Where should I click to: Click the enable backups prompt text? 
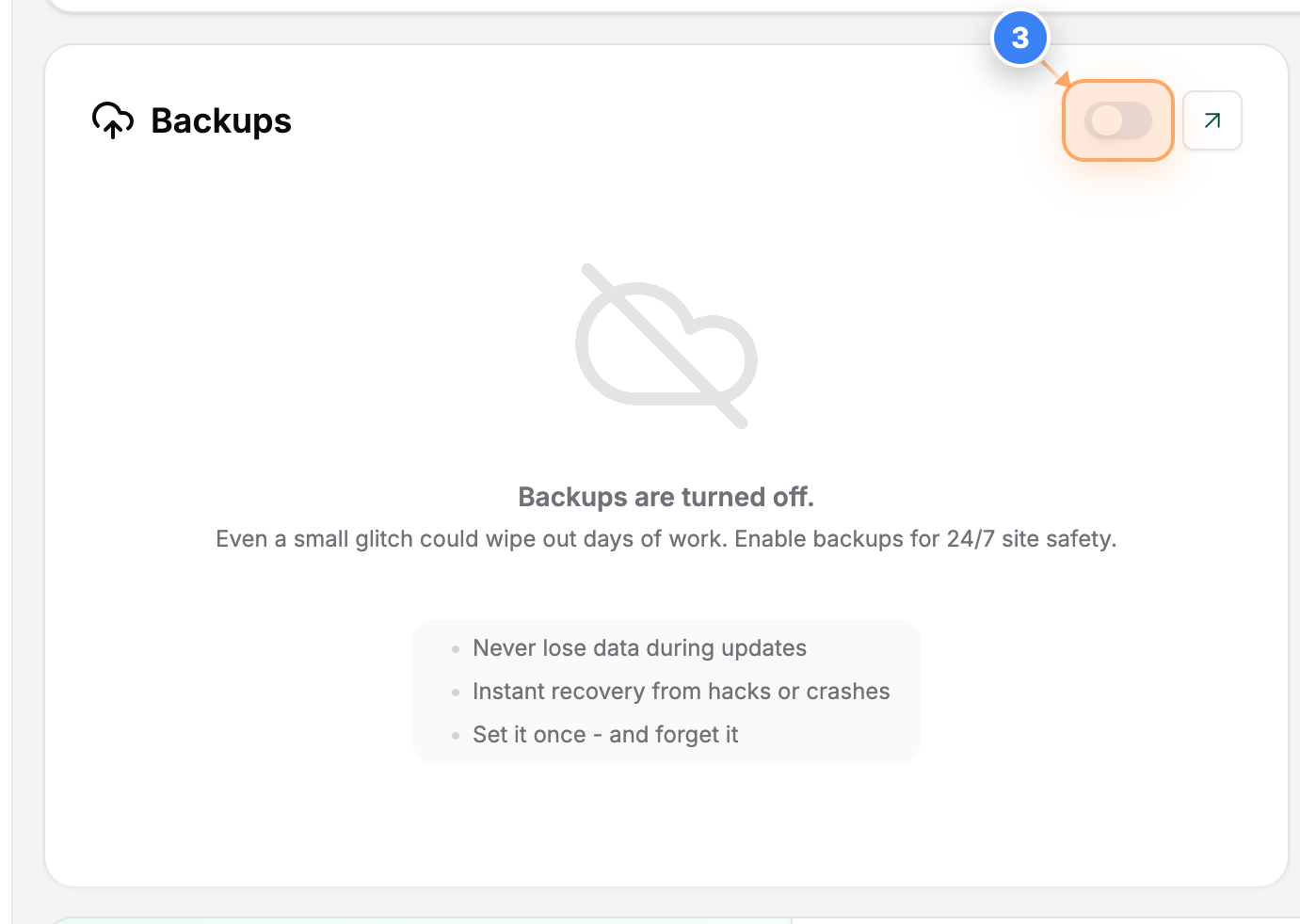pos(666,538)
